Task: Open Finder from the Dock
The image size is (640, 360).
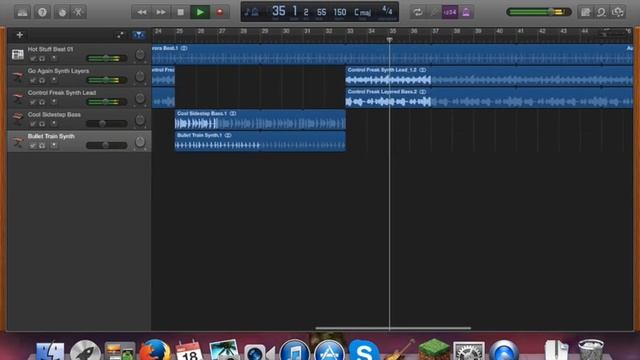Action: (x=50, y=351)
